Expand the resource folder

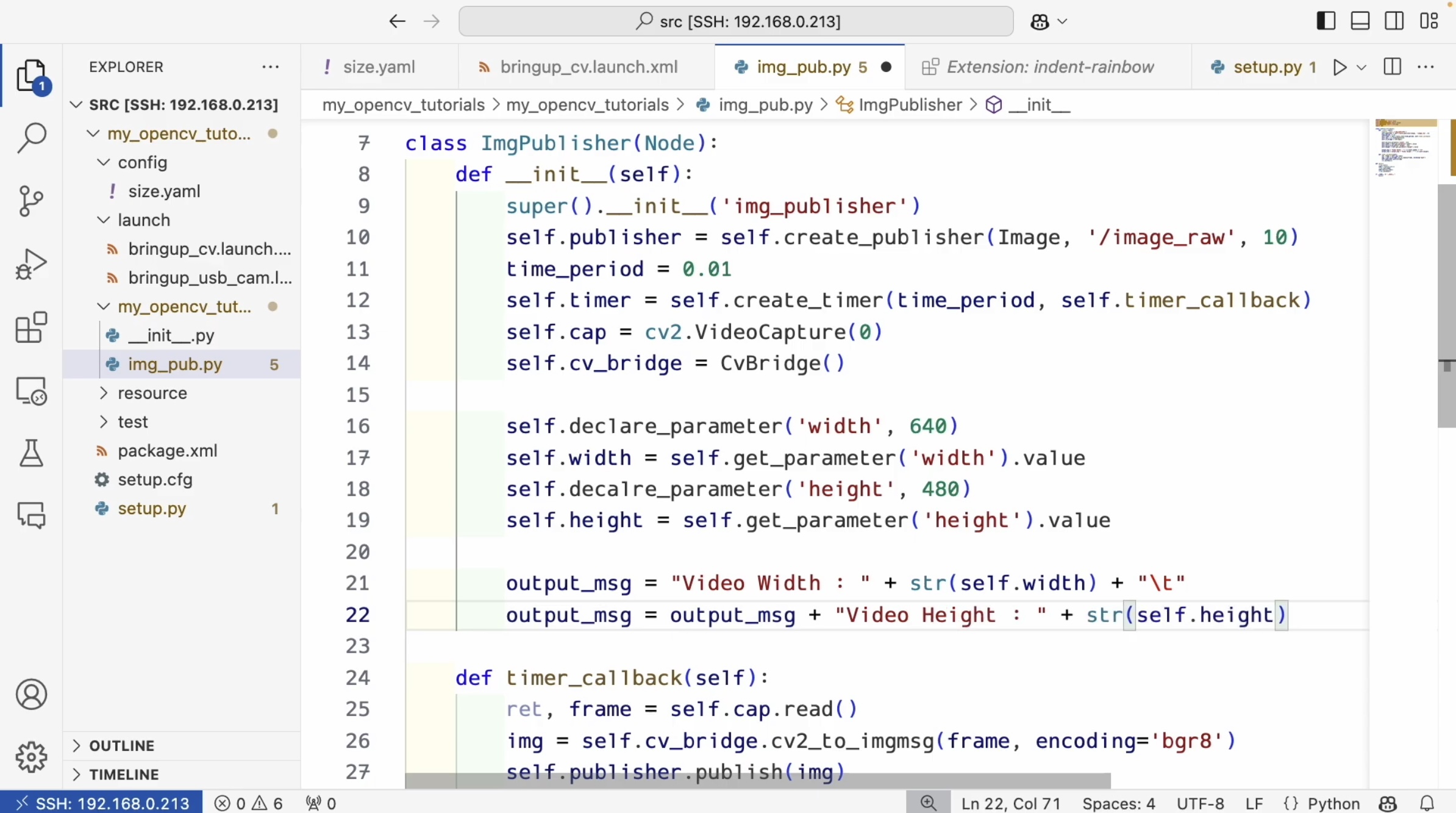[x=152, y=393]
